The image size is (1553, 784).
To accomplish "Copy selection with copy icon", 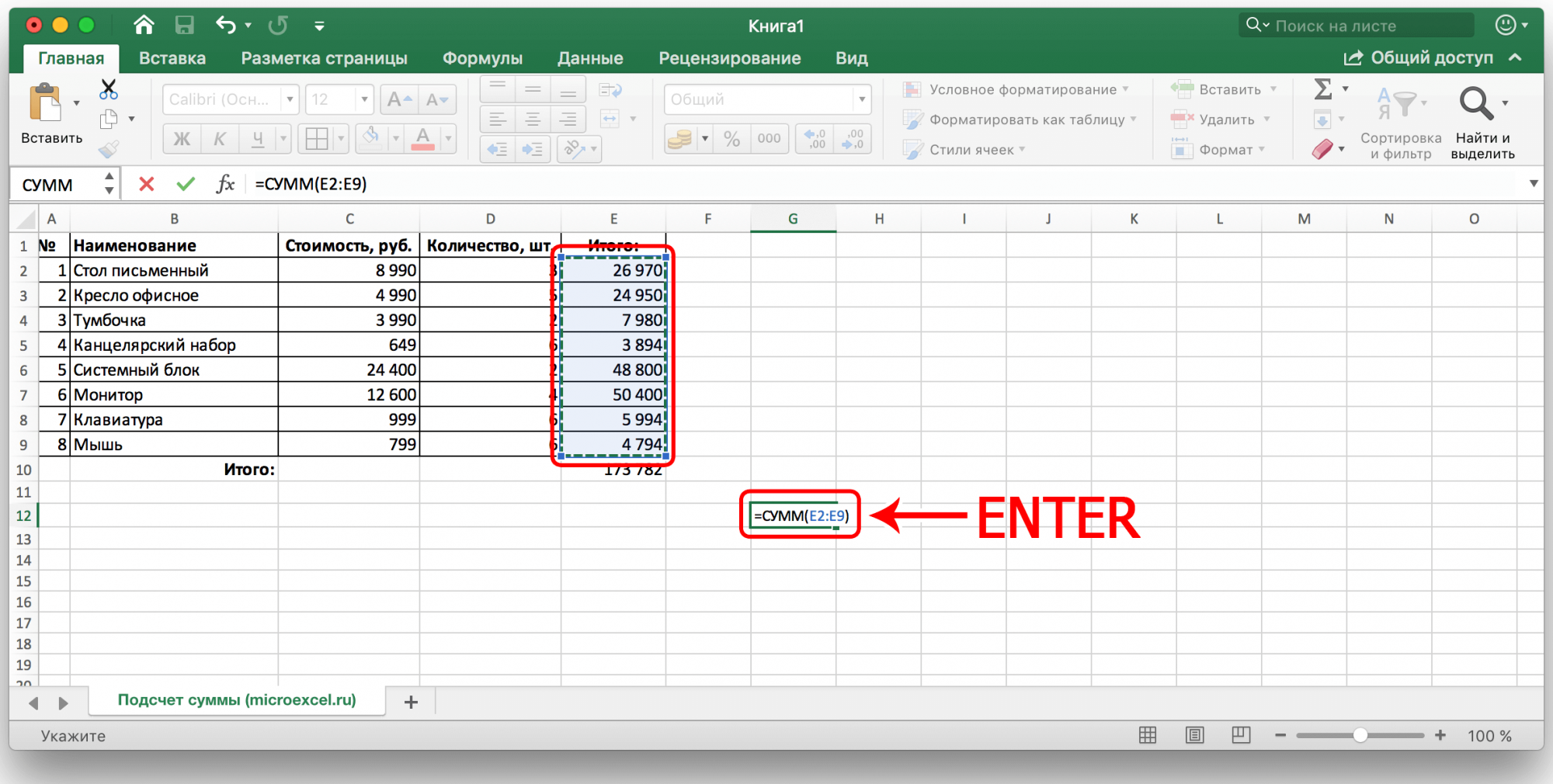I will pyautogui.click(x=109, y=119).
